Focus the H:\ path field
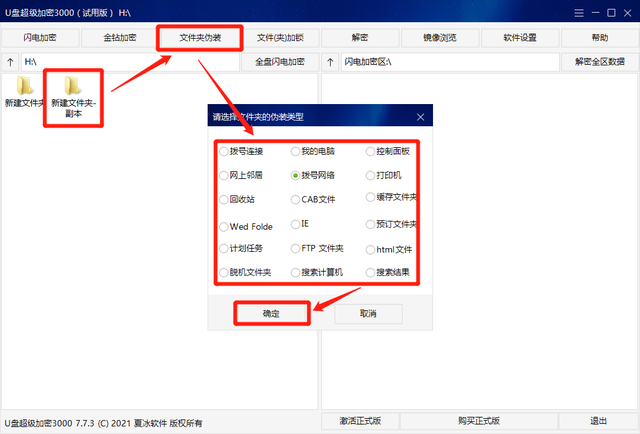640x434 pixels. pos(130,62)
